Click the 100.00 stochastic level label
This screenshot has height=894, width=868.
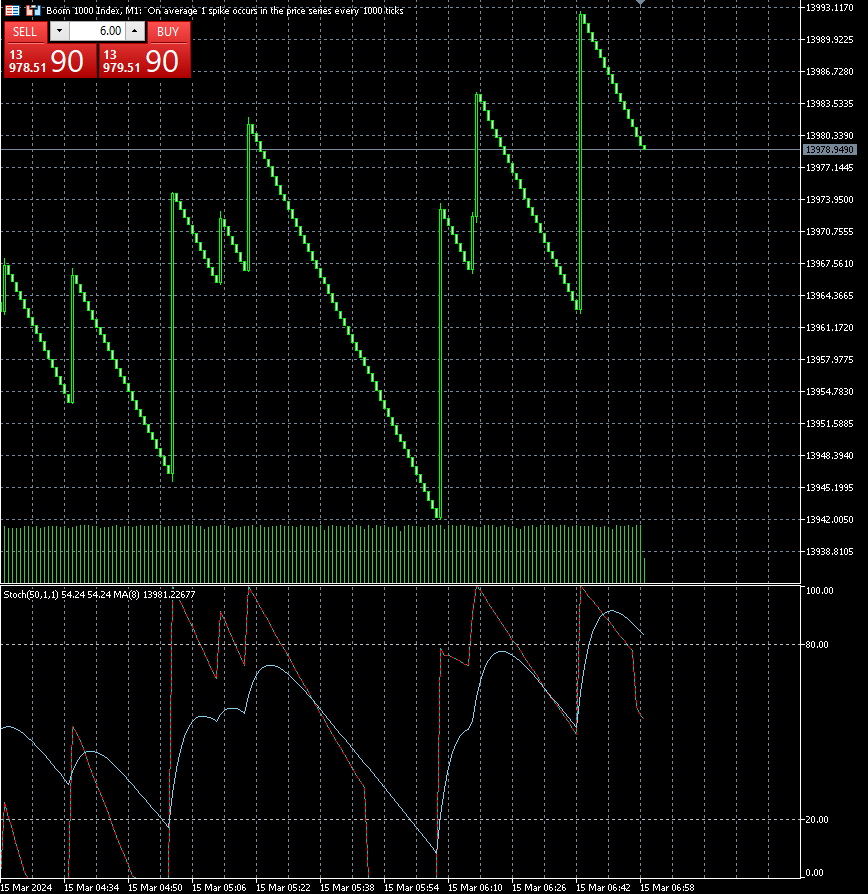point(820,590)
